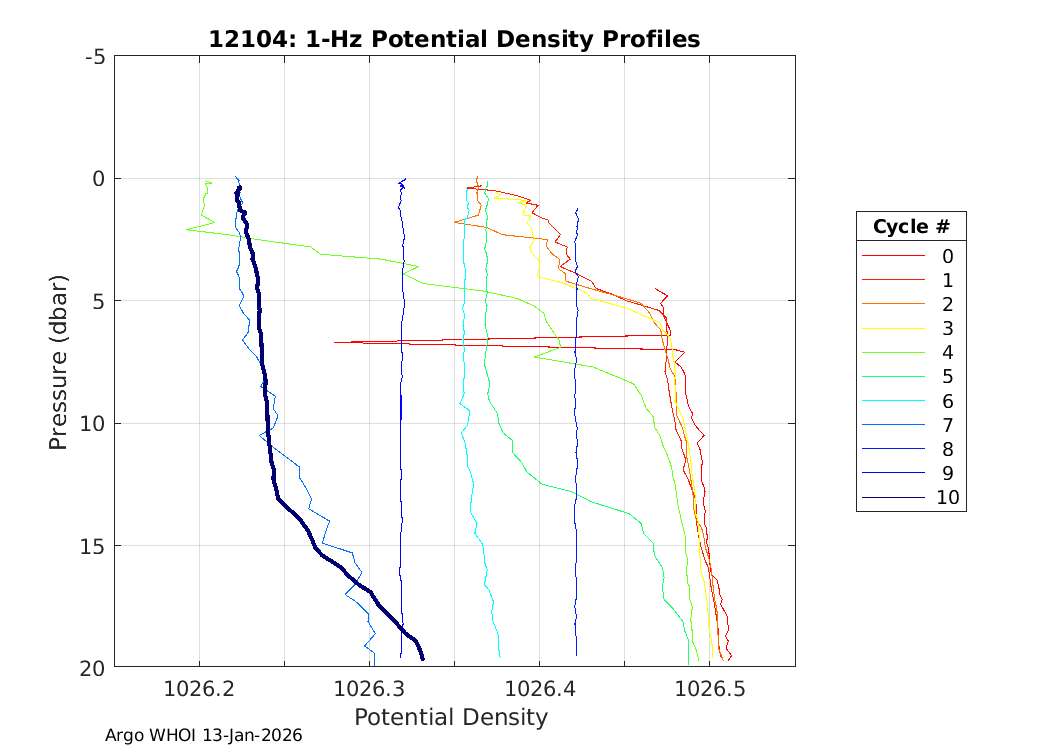Select the 10 dbar y-axis tick label

coord(93,424)
